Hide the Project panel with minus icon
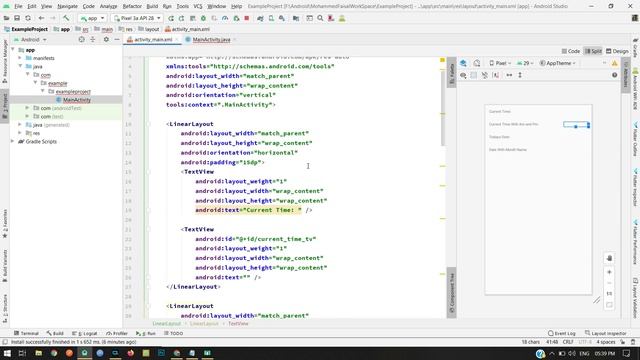This screenshot has width=640, height=360. 117,40
